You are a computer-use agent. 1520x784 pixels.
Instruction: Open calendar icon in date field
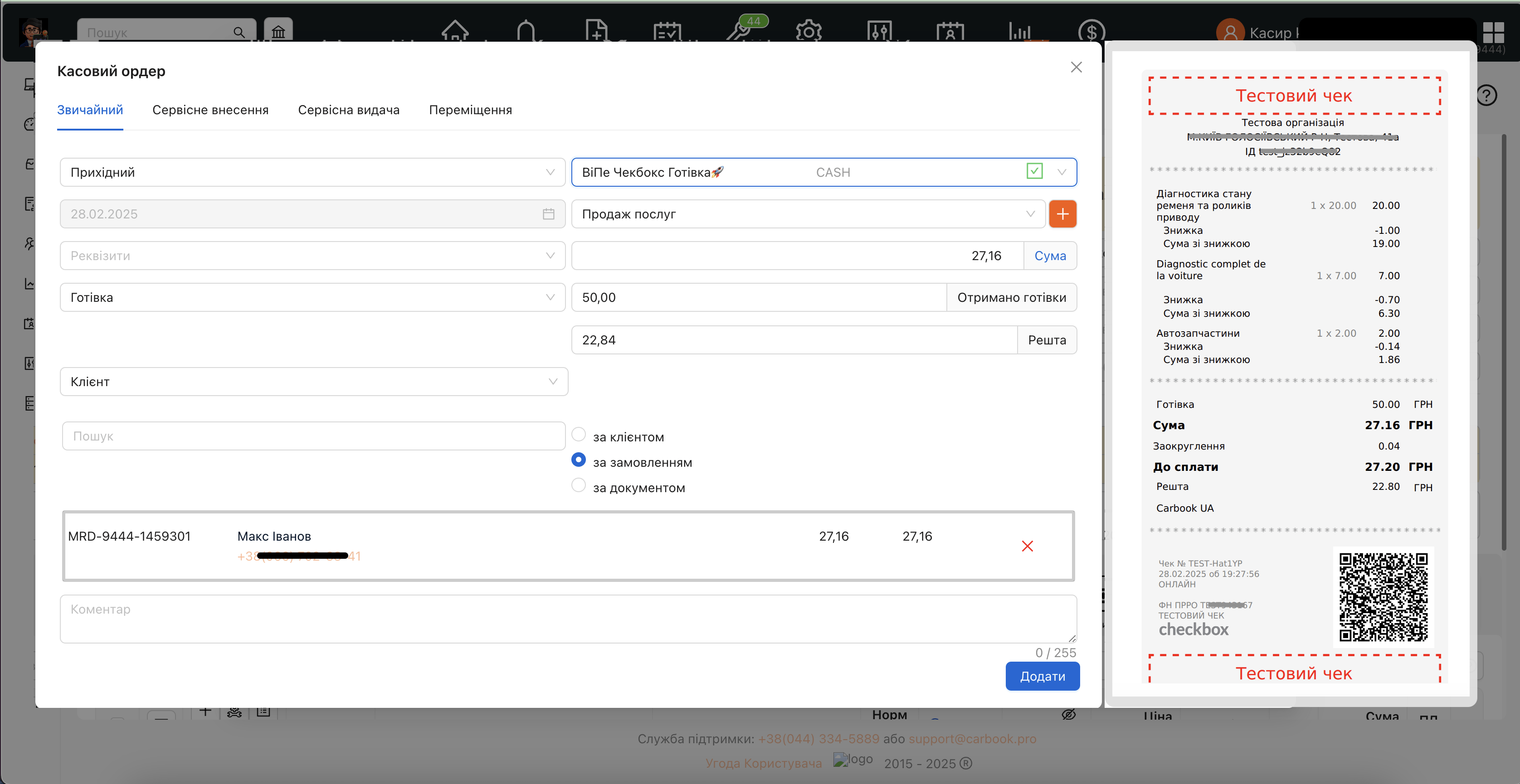(548, 214)
